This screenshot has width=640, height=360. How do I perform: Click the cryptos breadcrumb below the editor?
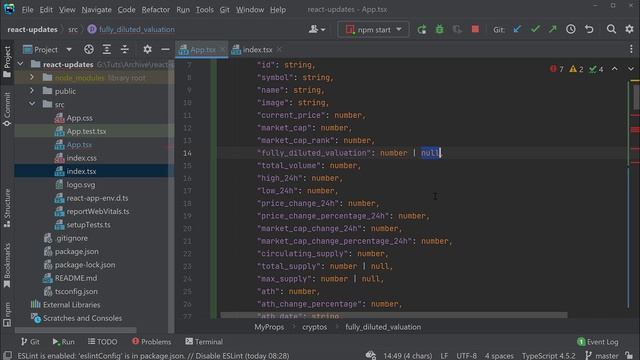(314, 327)
